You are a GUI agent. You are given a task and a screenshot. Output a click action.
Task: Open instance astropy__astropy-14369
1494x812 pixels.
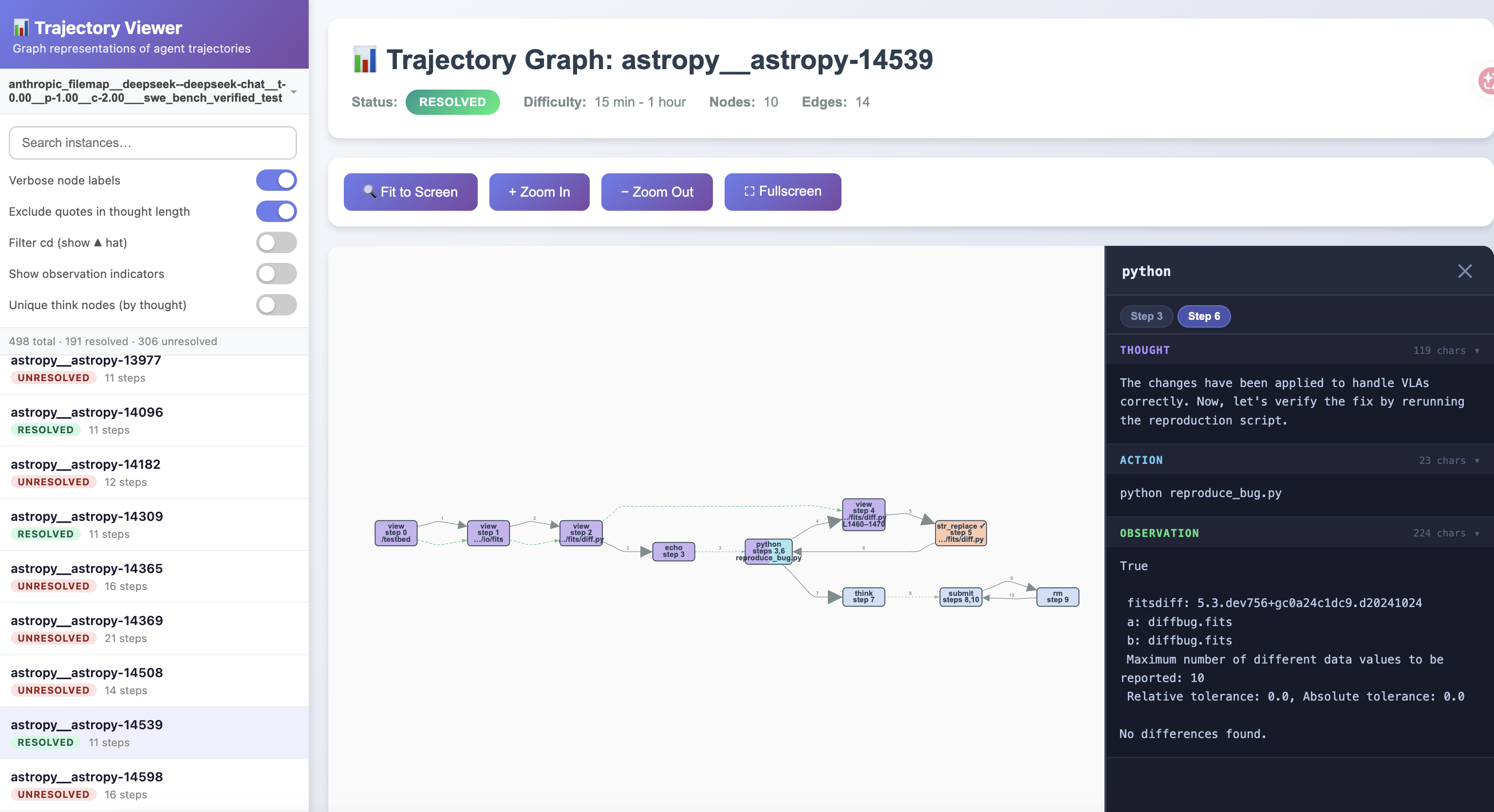pyautogui.click(x=154, y=629)
